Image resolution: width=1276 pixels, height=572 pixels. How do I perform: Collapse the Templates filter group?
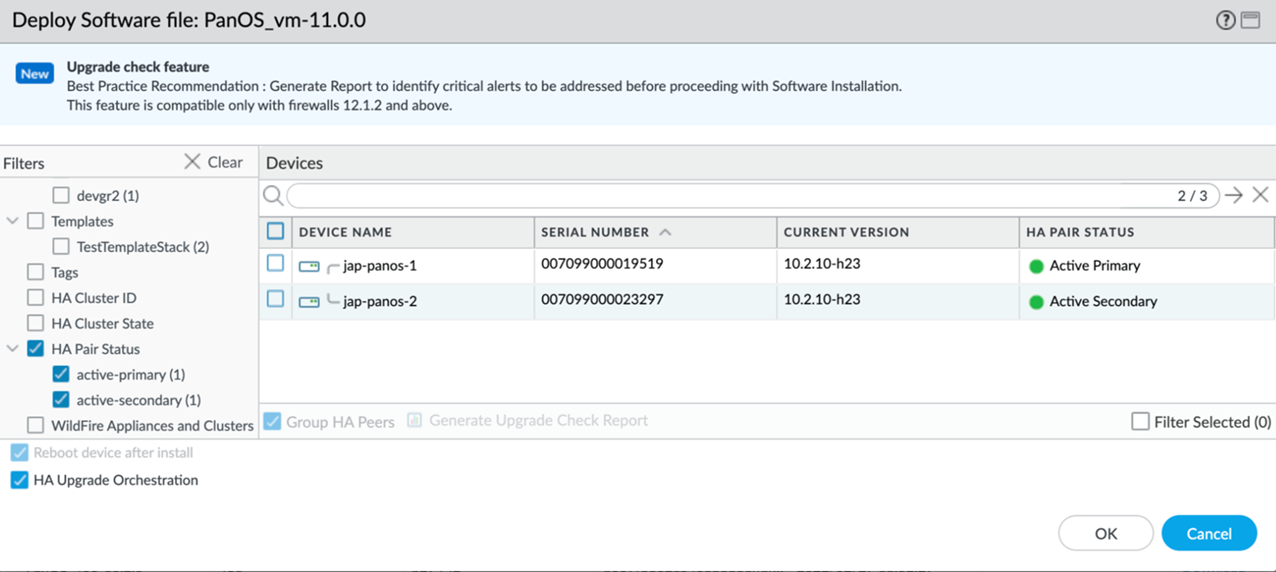click(x=13, y=221)
